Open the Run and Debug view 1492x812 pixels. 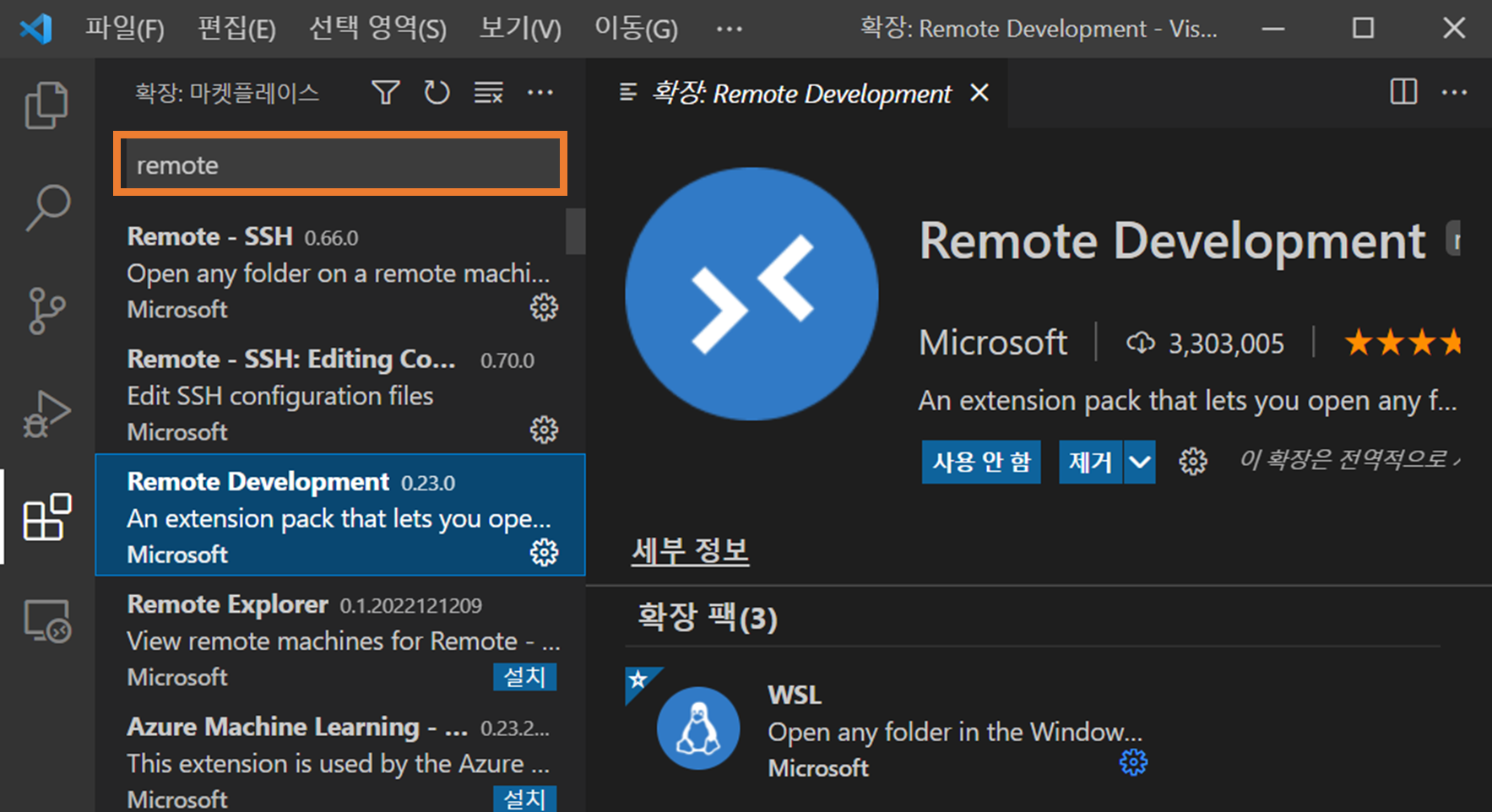point(46,414)
